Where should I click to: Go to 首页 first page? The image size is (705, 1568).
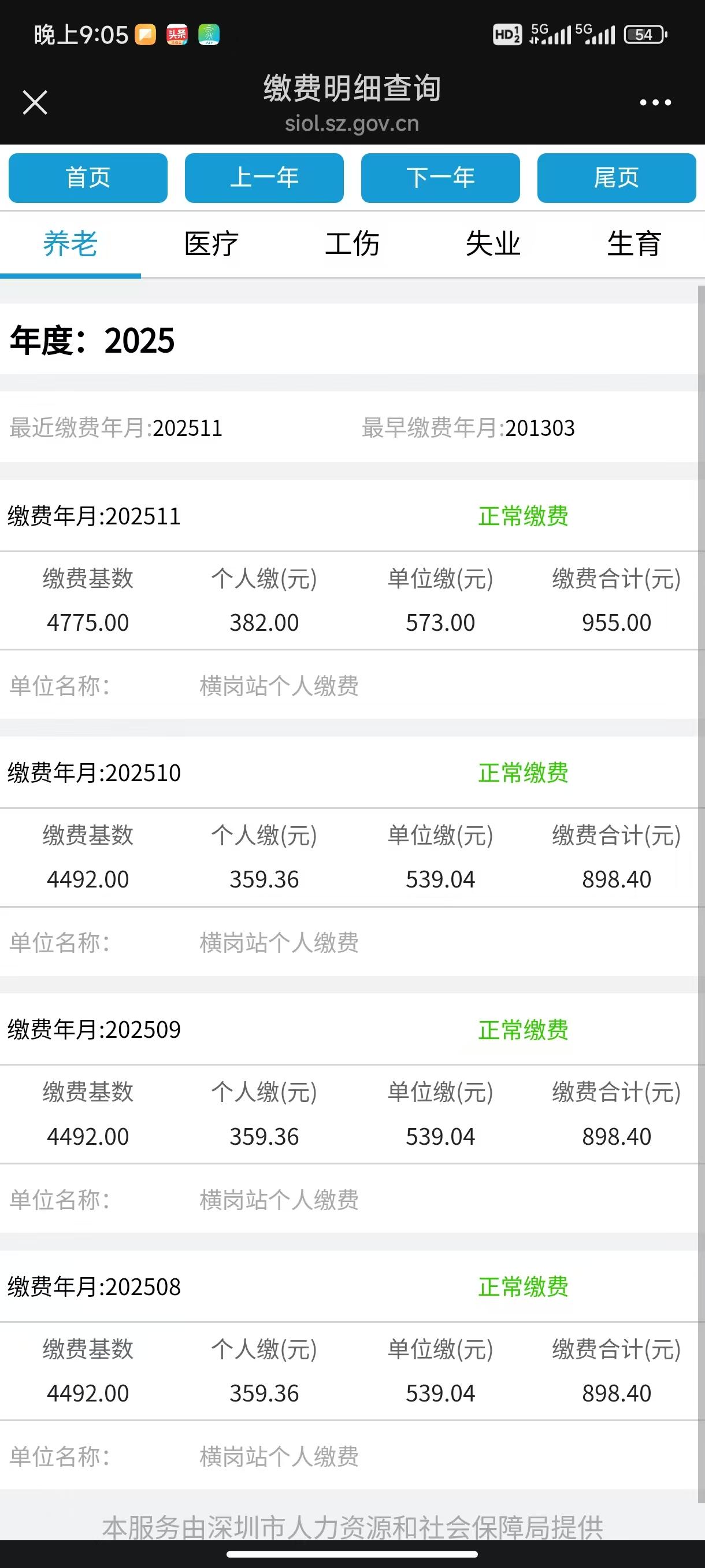tap(88, 177)
